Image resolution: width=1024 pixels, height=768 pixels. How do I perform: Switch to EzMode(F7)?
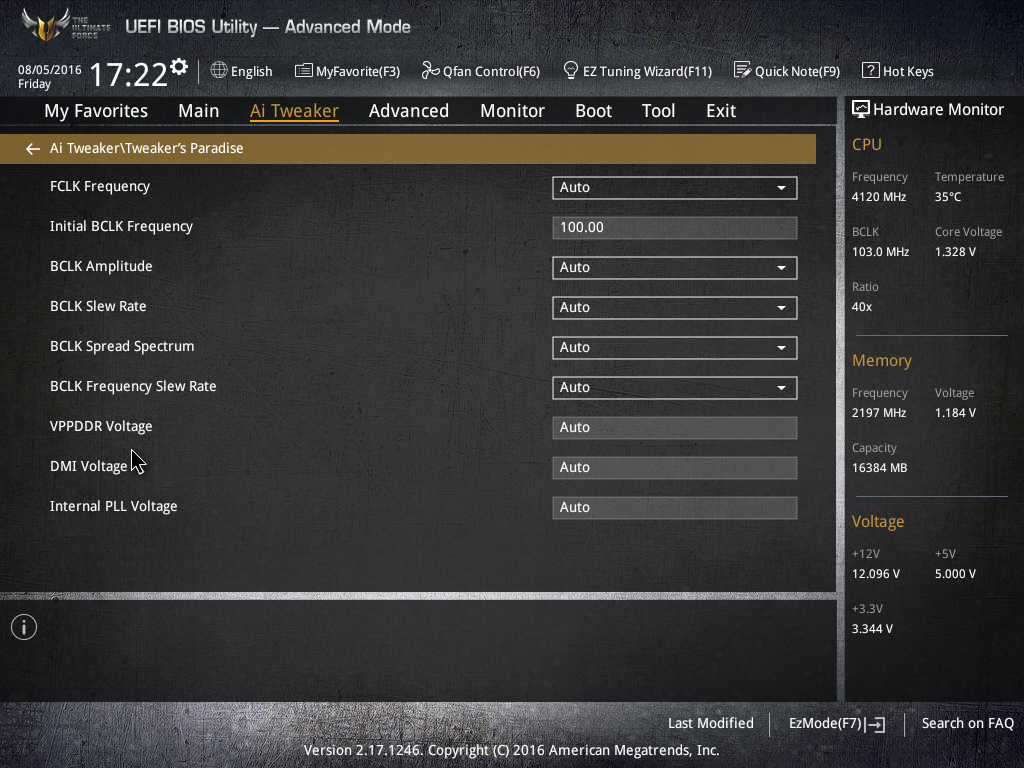pyautogui.click(x=837, y=724)
